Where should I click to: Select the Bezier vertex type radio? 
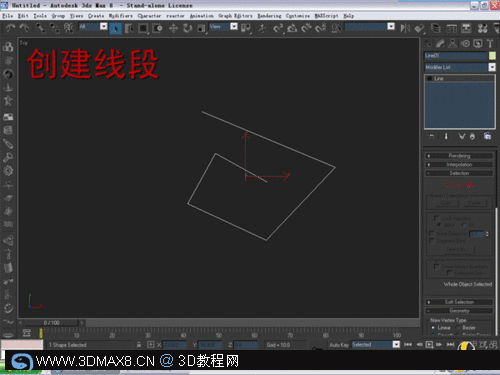point(458,328)
